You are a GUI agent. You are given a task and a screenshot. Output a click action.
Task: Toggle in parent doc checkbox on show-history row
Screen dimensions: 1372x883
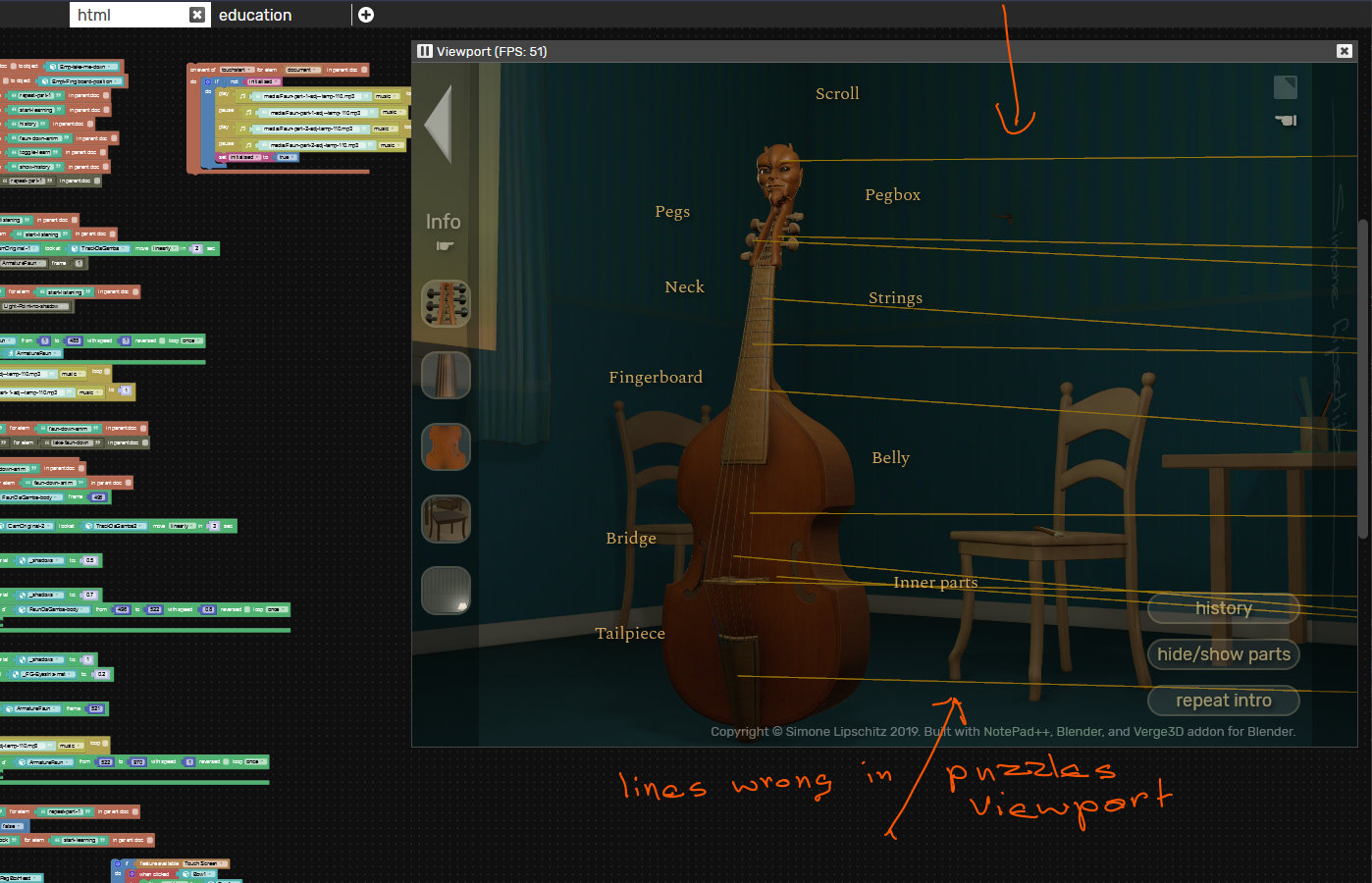coord(106,167)
